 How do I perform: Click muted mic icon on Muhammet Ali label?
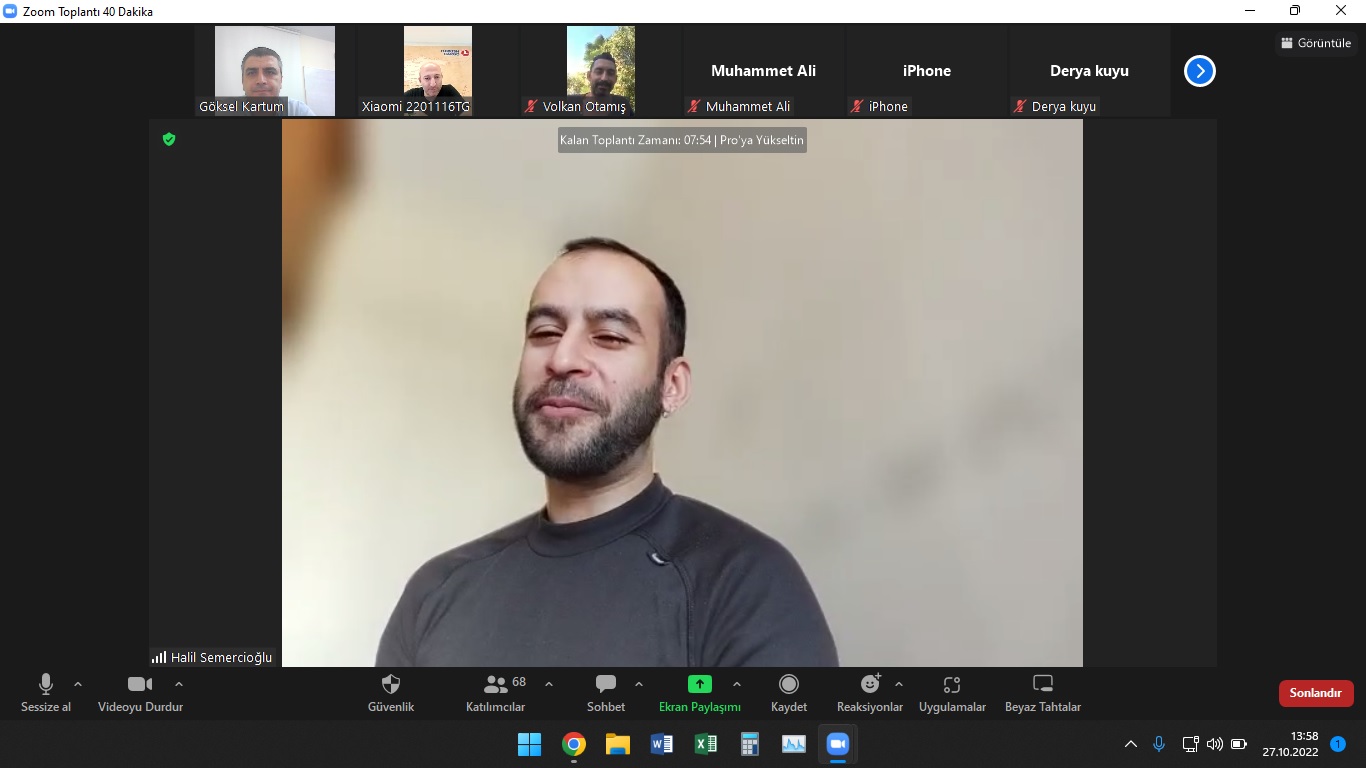click(694, 106)
